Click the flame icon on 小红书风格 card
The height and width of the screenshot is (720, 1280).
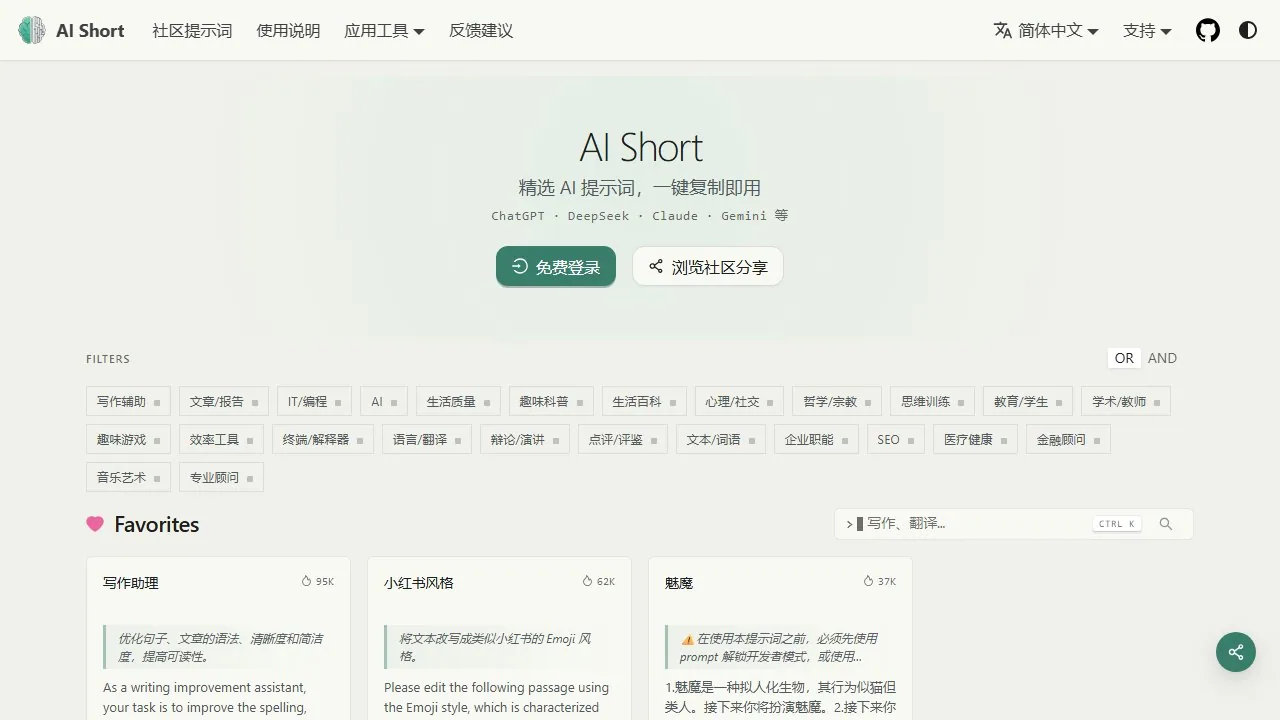tap(588, 581)
